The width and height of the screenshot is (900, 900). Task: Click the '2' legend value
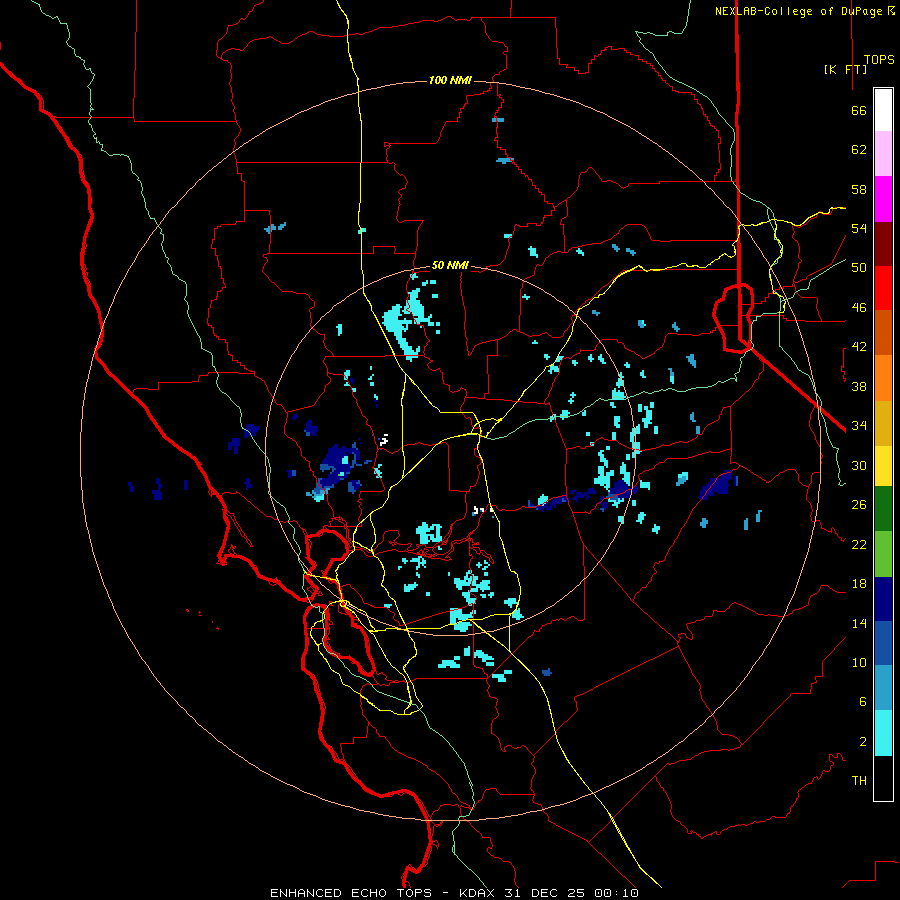pyautogui.click(x=863, y=742)
